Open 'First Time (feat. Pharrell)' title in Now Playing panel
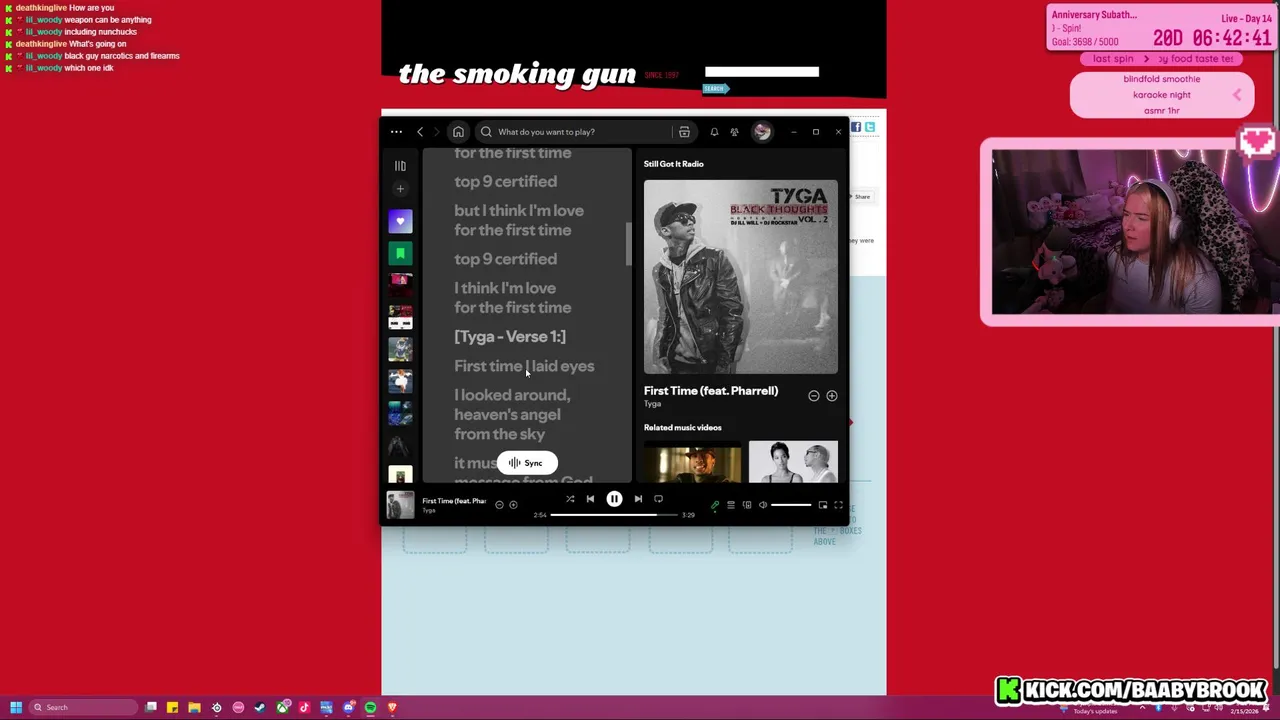This screenshot has width=1280, height=720. (x=711, y=391)
